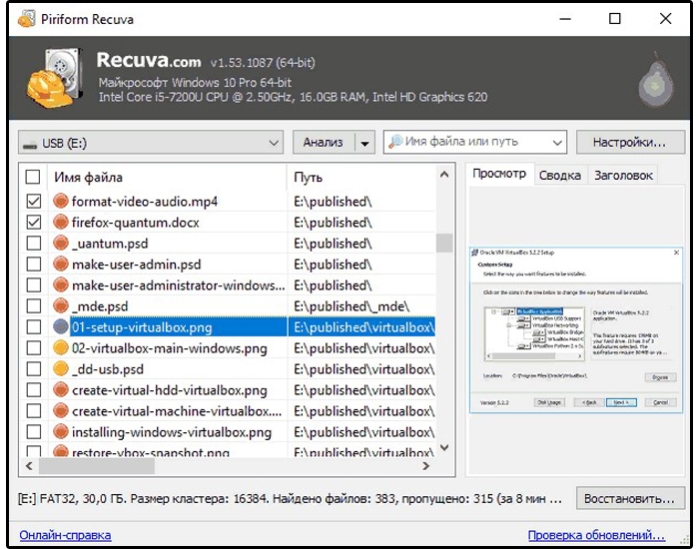The width and height of the screenshot is (699, 549).
Task: Open the USB (E:) drive dropdown
Action: pos(151,143)
